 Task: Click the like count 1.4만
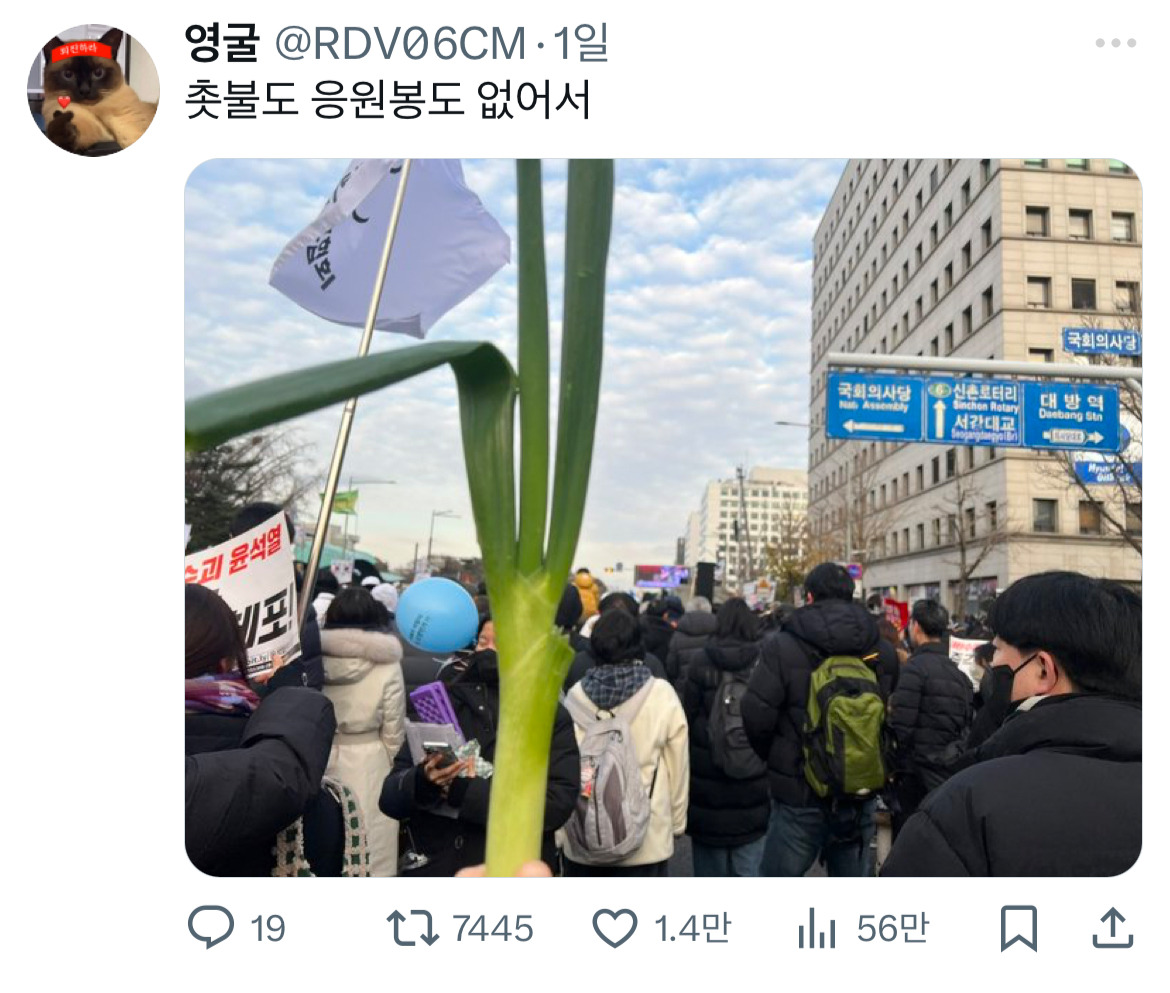coord(692,928)
